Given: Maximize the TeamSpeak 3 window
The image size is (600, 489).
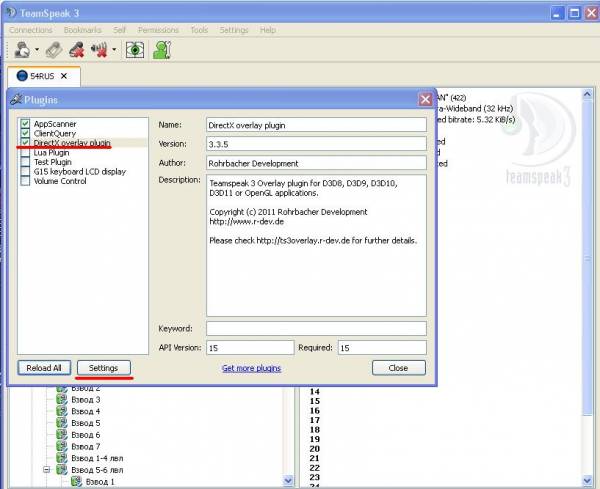Looking at the screenshot, I should point(574,13).
